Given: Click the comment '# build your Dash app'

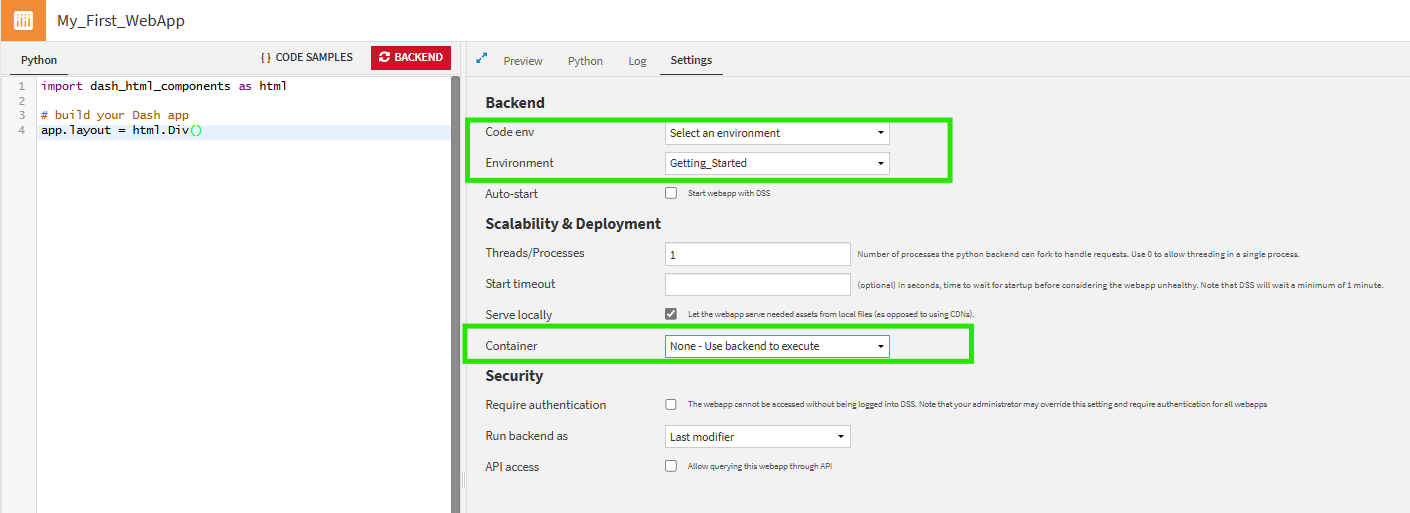Looking at the screenshot, I should pyautogui.click(x=115, y=115).
